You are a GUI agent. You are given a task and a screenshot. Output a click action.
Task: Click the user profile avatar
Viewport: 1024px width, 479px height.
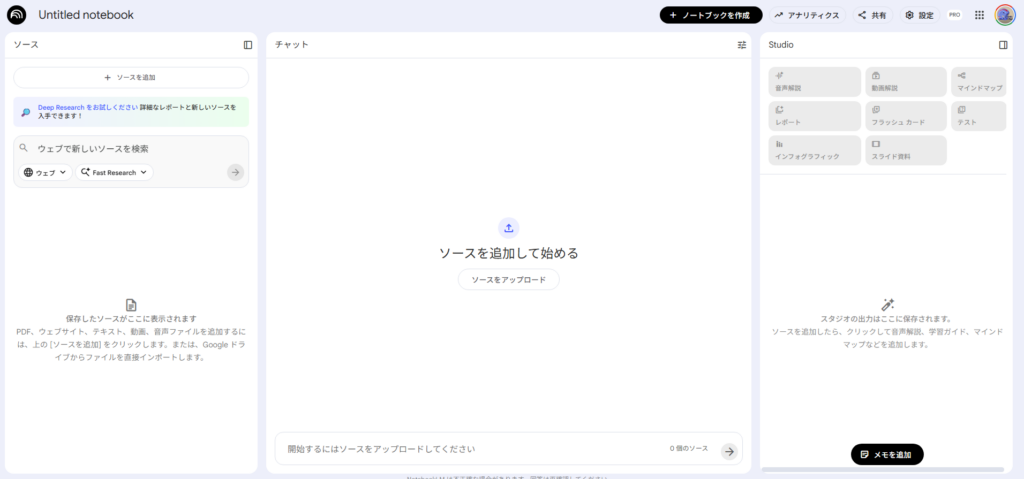pos(1005,15)
